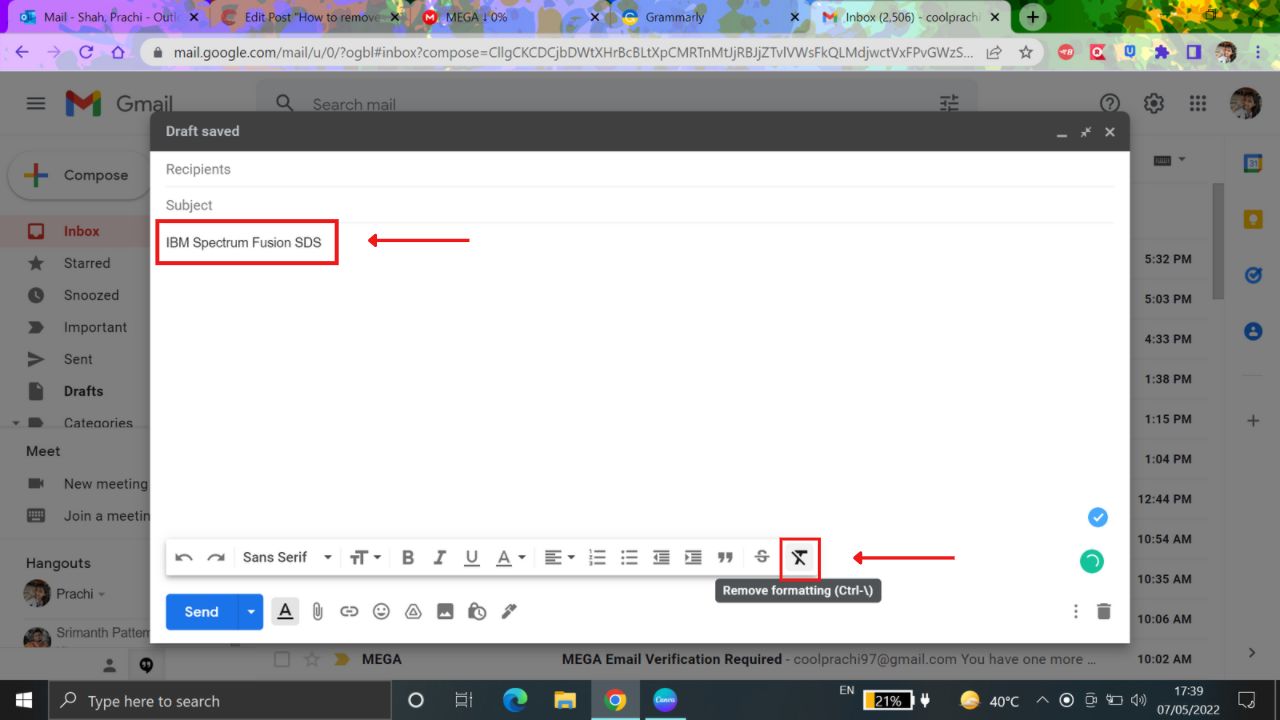Image resolution: width=1280 pixels, height=720 pixels.
Task: Toggle Italic formatting
Action: pyautogui.click(x=439, y=558)
